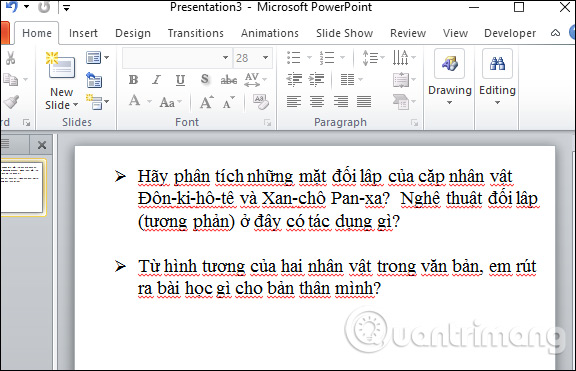Add a New Slide using the slide icon
Screen dimensions: 576x371
point(61,66)
